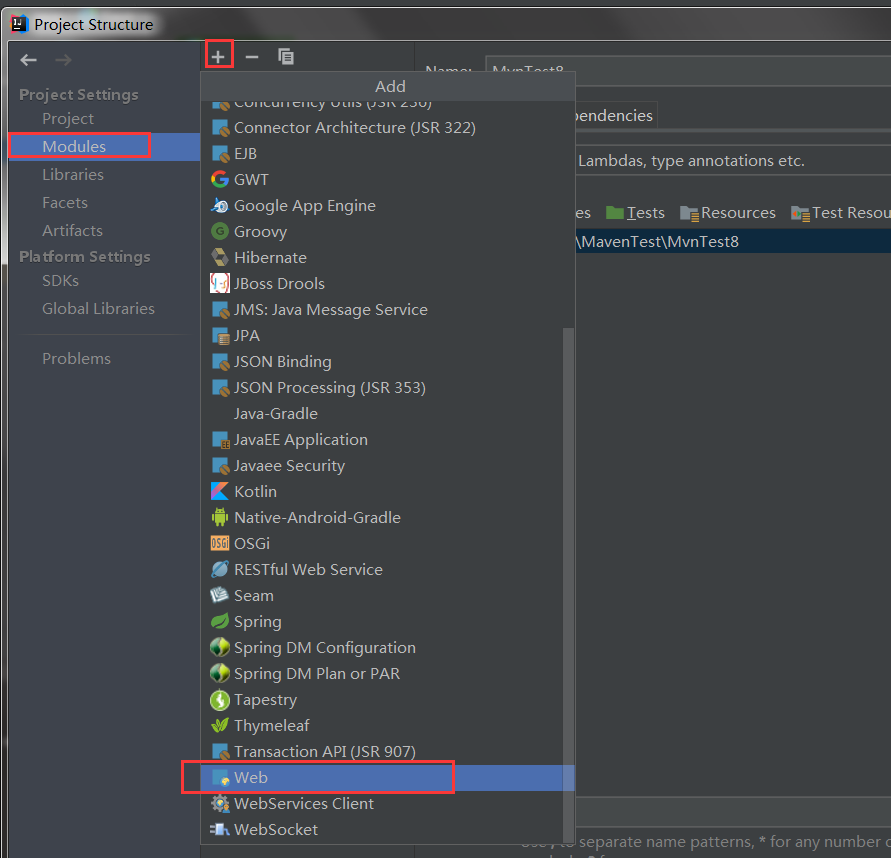Choose Transaction API (JSR 907)
This screenshot has width=891, height=858.
tap(382, 751)
